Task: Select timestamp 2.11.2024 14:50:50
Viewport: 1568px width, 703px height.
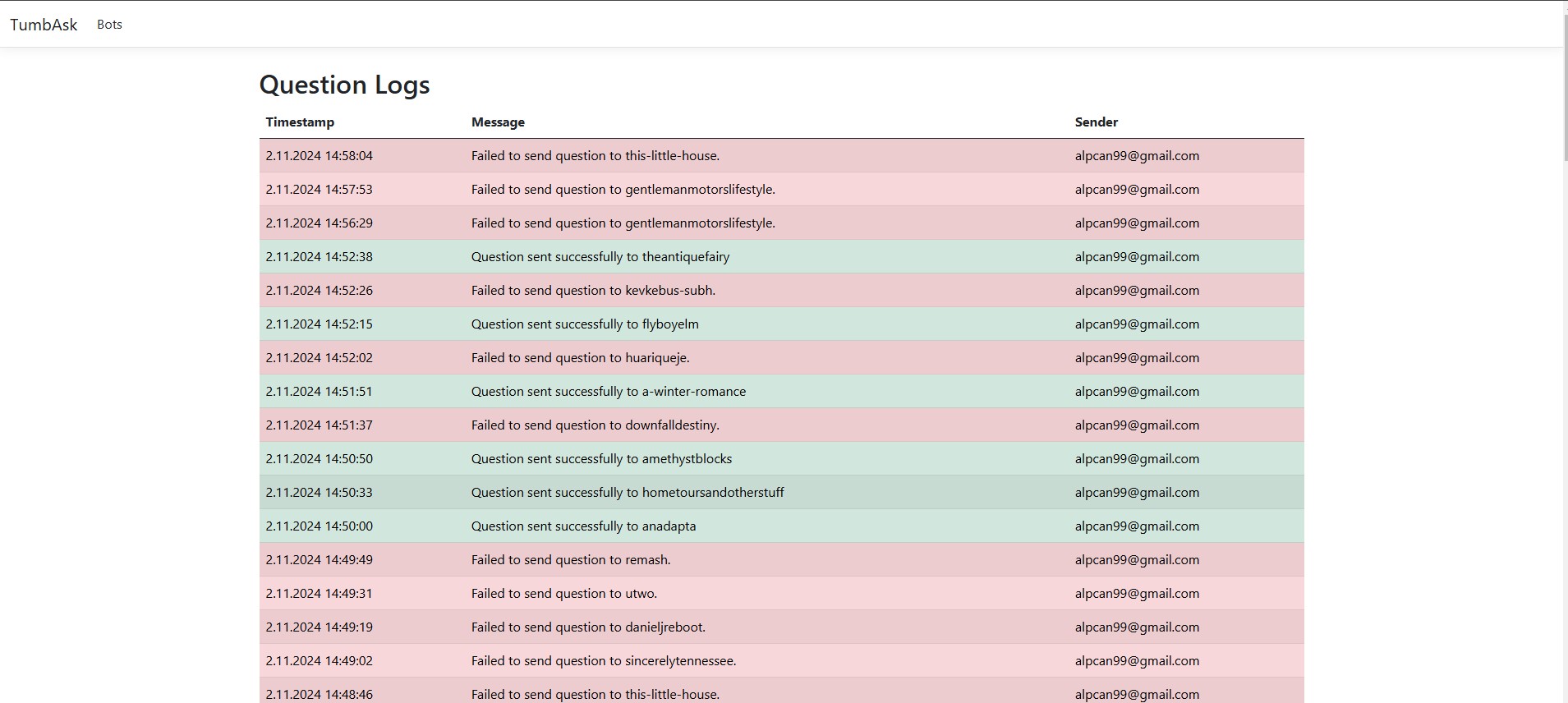Action: (319, 459)
